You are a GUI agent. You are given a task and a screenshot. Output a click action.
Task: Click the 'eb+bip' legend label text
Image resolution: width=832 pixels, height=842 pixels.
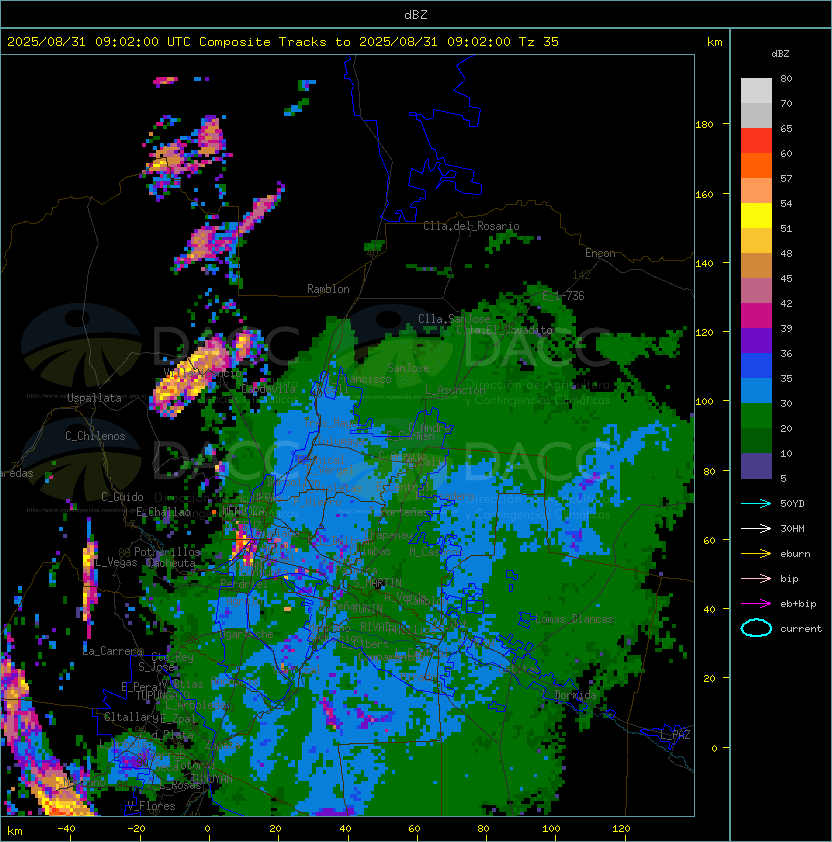click(798, 604)
